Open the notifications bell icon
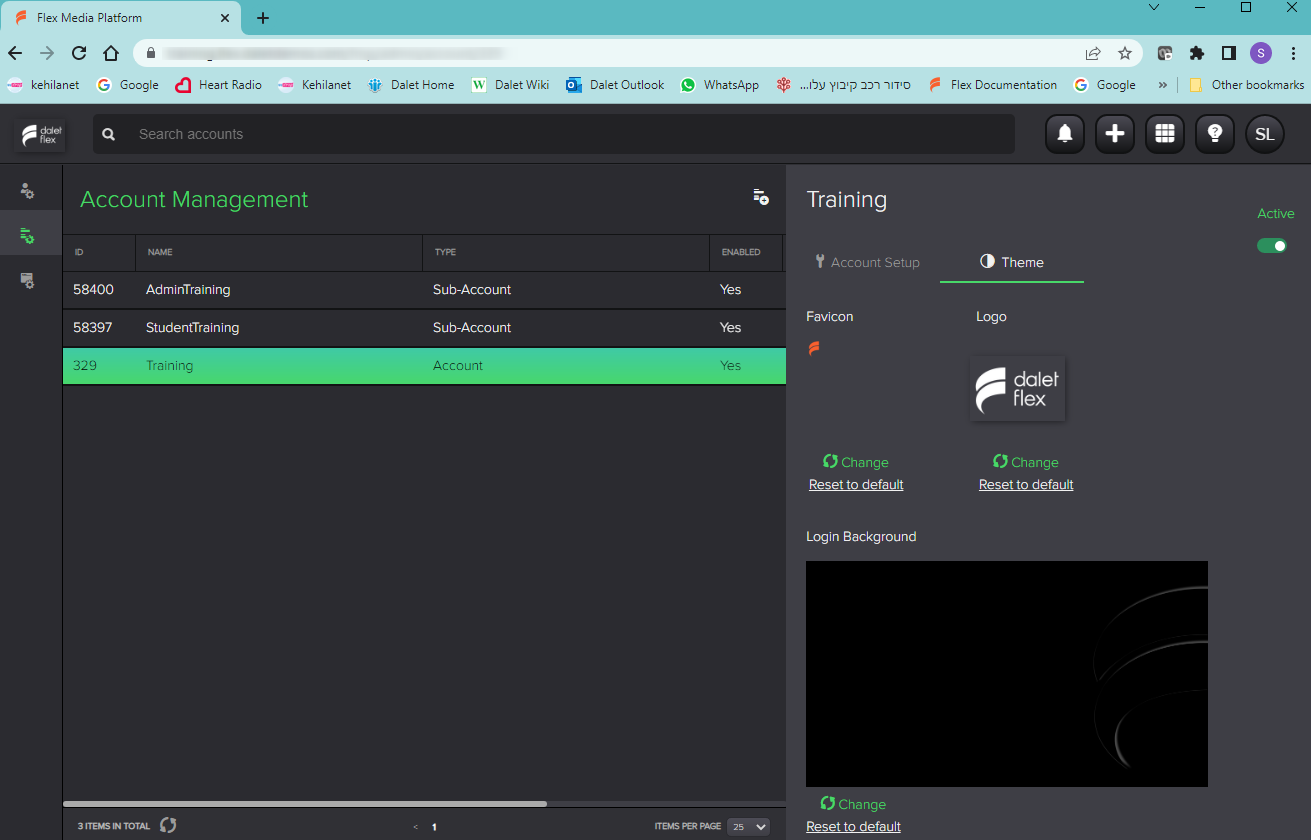The height and width of the screenshot is (840, 1311). [1065, 134]
